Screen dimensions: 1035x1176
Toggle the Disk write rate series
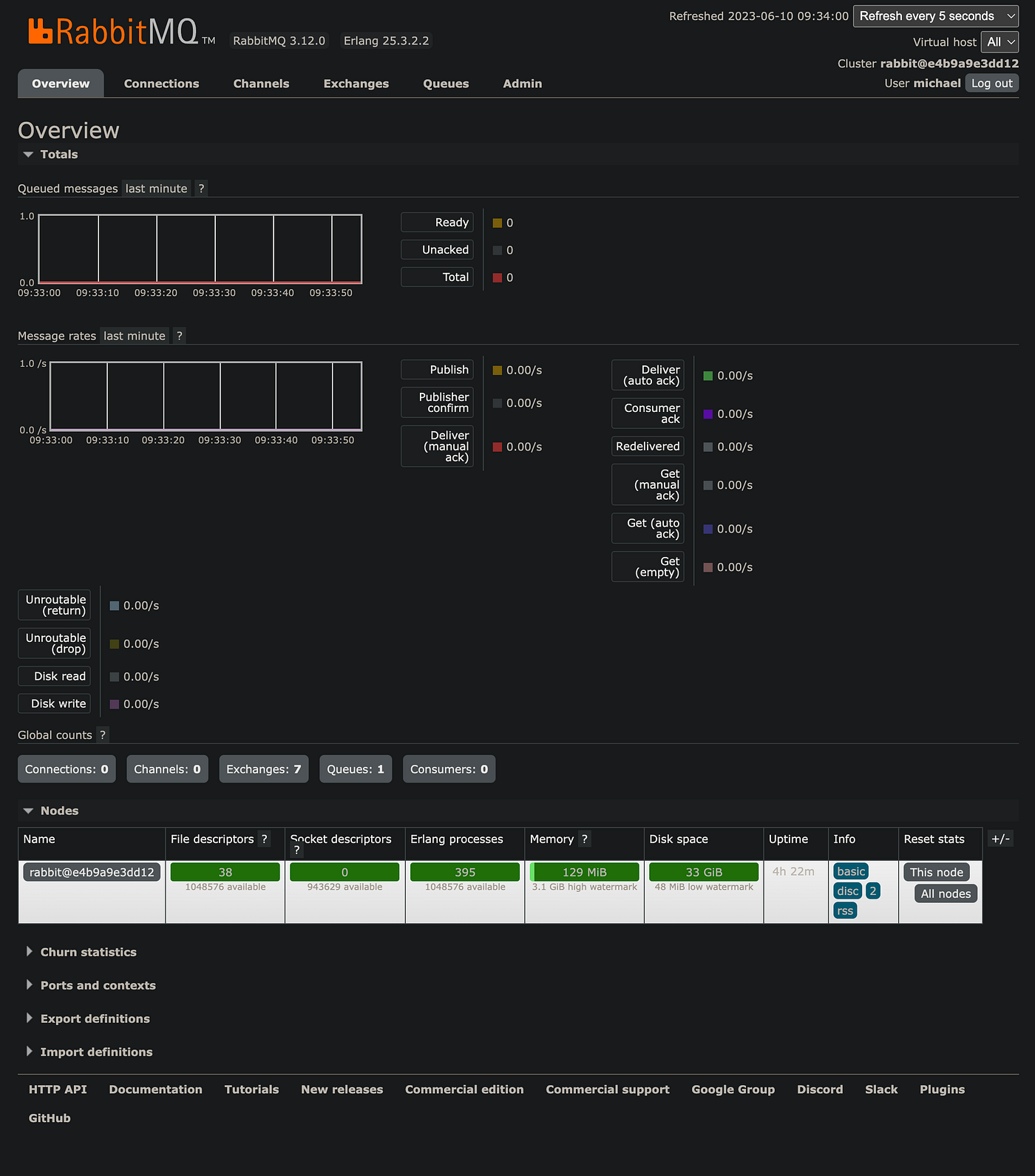pyautogui.click(x=54, y=704)
